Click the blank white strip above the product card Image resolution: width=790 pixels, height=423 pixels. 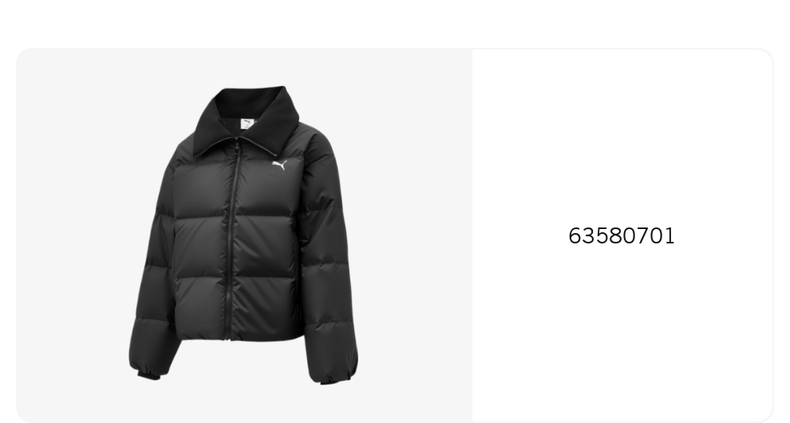(395, 23)
